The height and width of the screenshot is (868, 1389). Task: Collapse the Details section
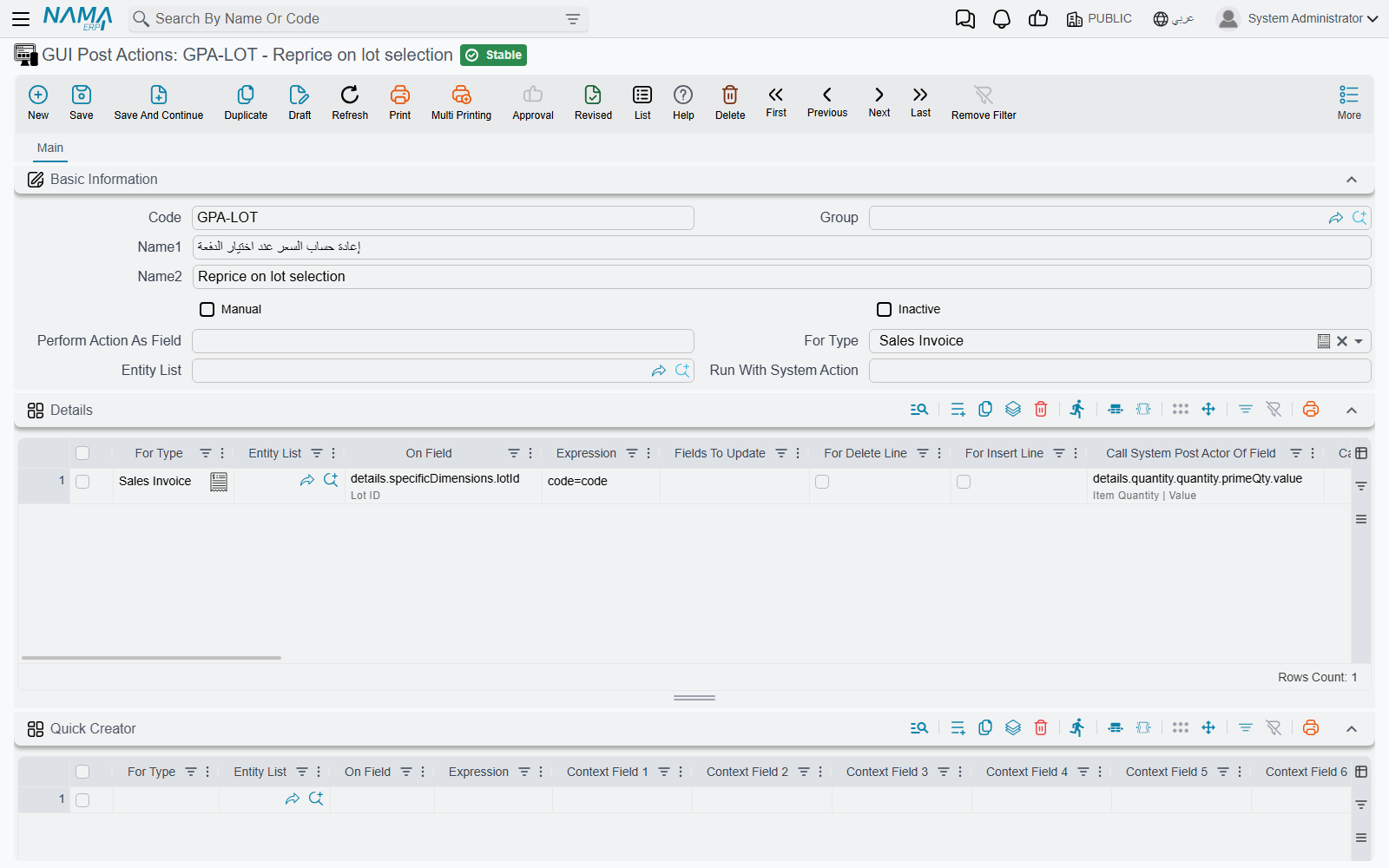point(1352,410)
